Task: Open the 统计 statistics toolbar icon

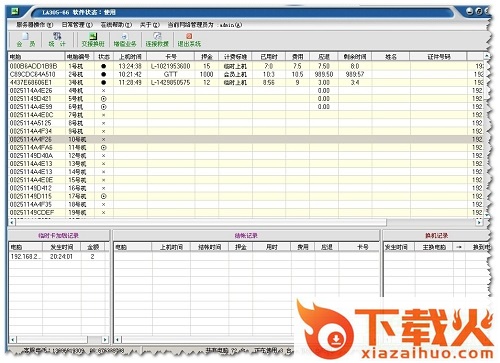Action: (x=57, y=40)
